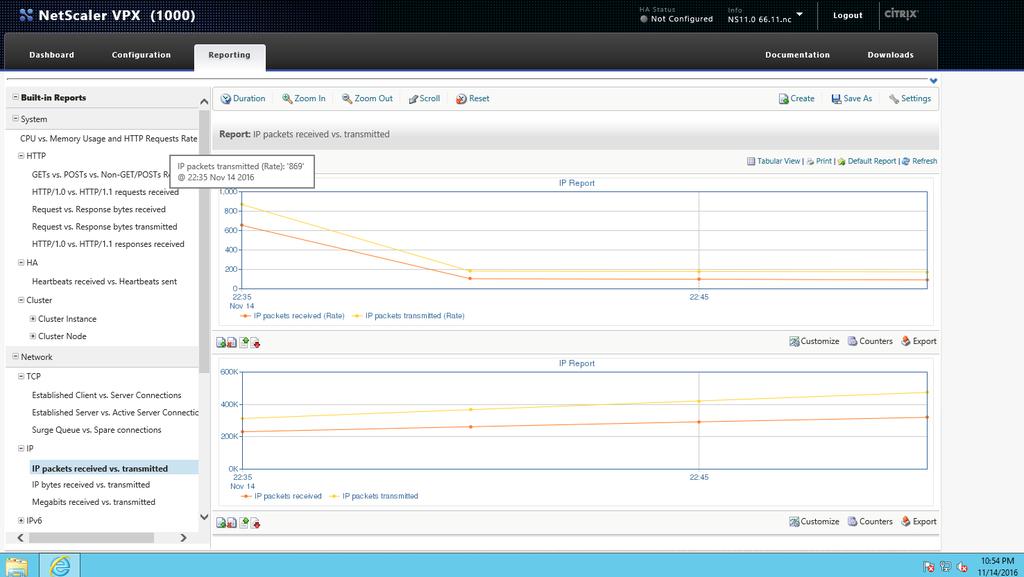Refresh the report data
Image resolution: width=1024 pixels, height=577 pixels.
[920, 161]
